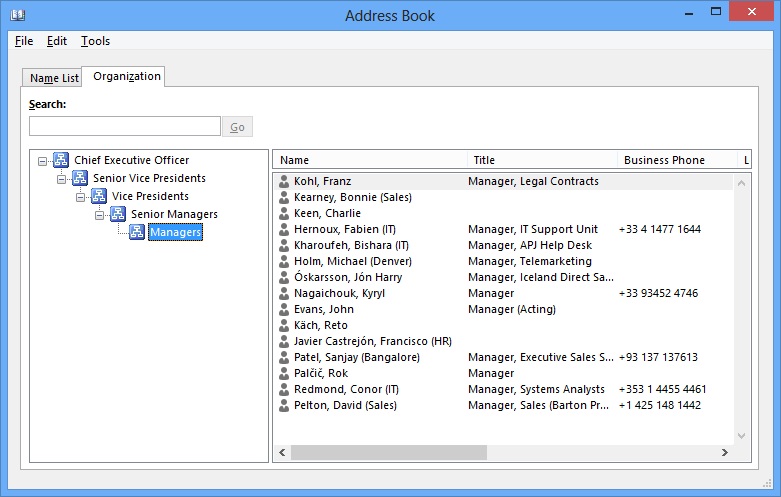The height and width of the screenshot is (497, 781).
Task: Click the Senior Vice Presidents org icon
Action: pos(80,178)
